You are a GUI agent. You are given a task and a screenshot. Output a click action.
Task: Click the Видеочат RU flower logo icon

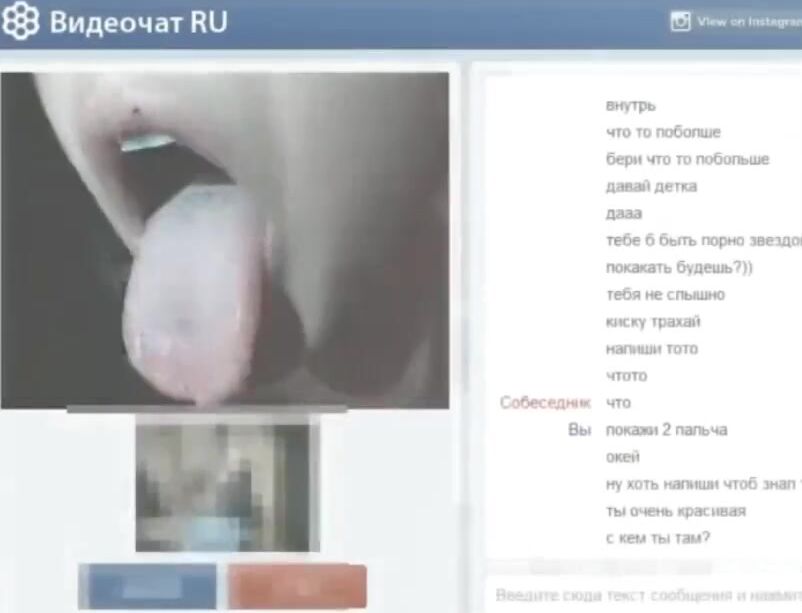click(21, 21)
